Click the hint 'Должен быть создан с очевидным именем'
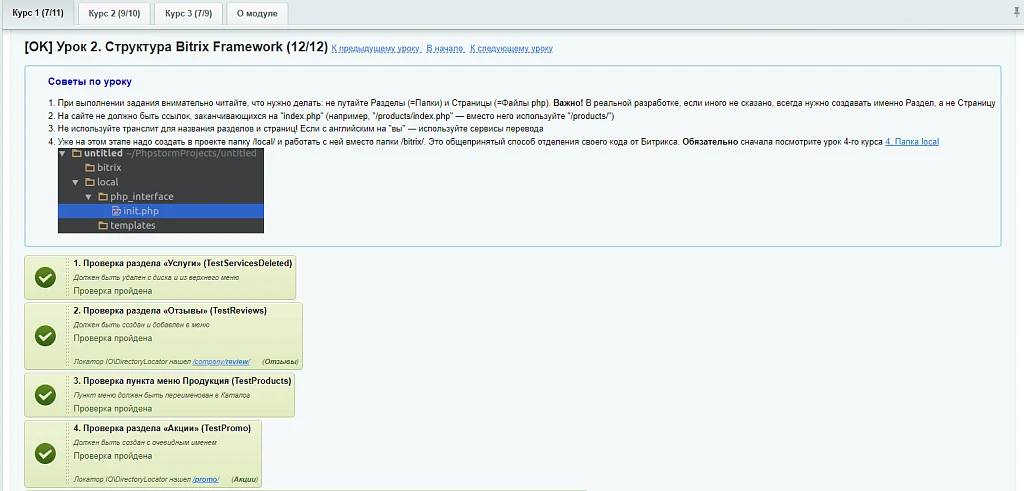This screenshot has height=491, width=1024. pyautogui.click(x=144, y=442)
